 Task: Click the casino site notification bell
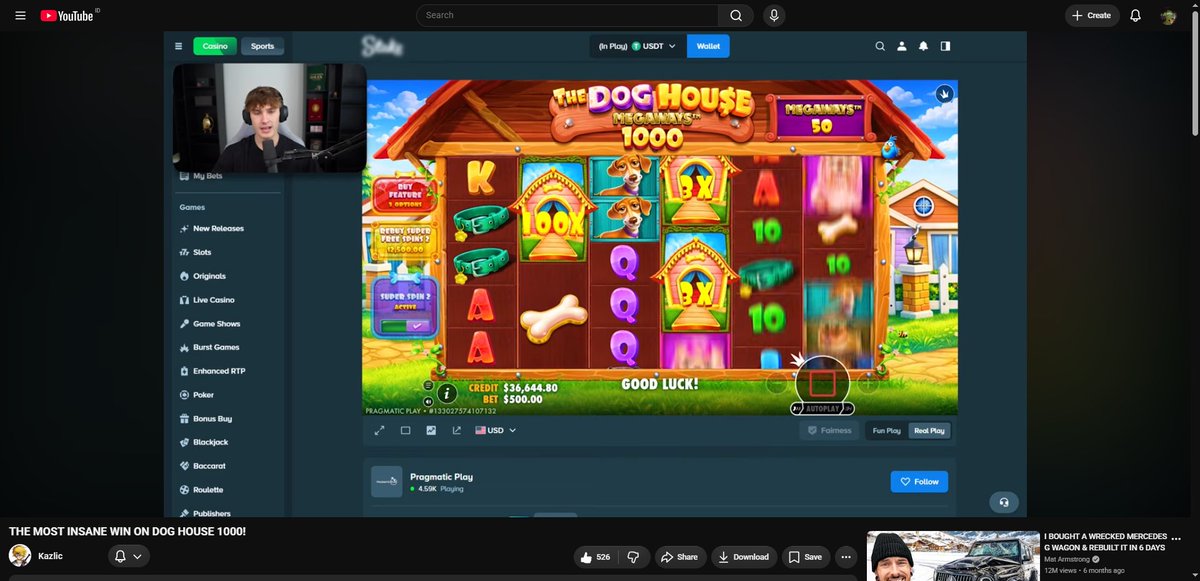[x=924, y=46]
